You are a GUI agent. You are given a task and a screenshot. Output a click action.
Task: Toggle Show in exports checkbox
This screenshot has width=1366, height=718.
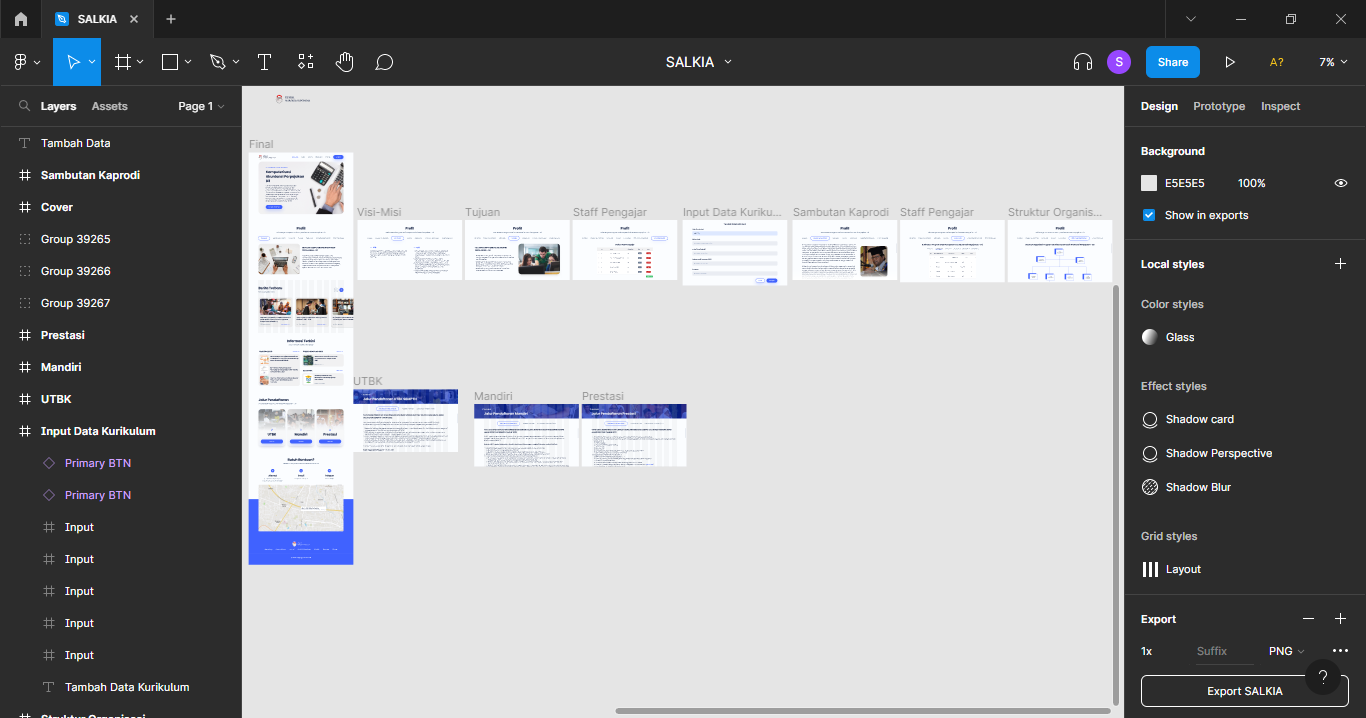tap(1149, 215)
